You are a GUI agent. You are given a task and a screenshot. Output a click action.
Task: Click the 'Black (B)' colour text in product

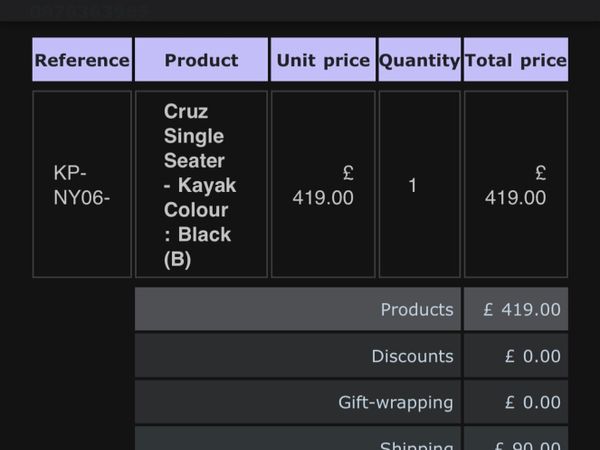point(197,246)
